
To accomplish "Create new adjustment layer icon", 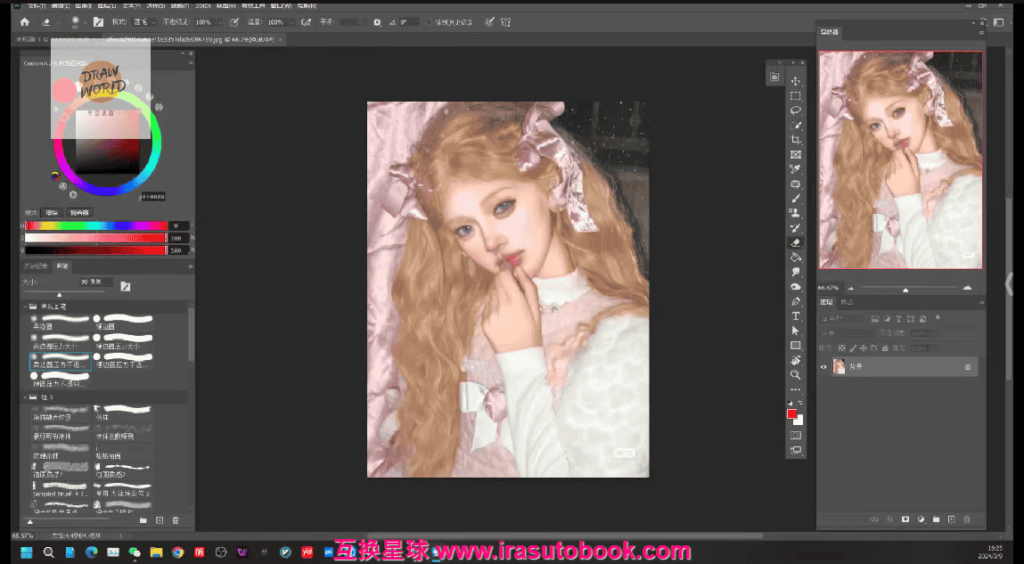I will point(921,519).
